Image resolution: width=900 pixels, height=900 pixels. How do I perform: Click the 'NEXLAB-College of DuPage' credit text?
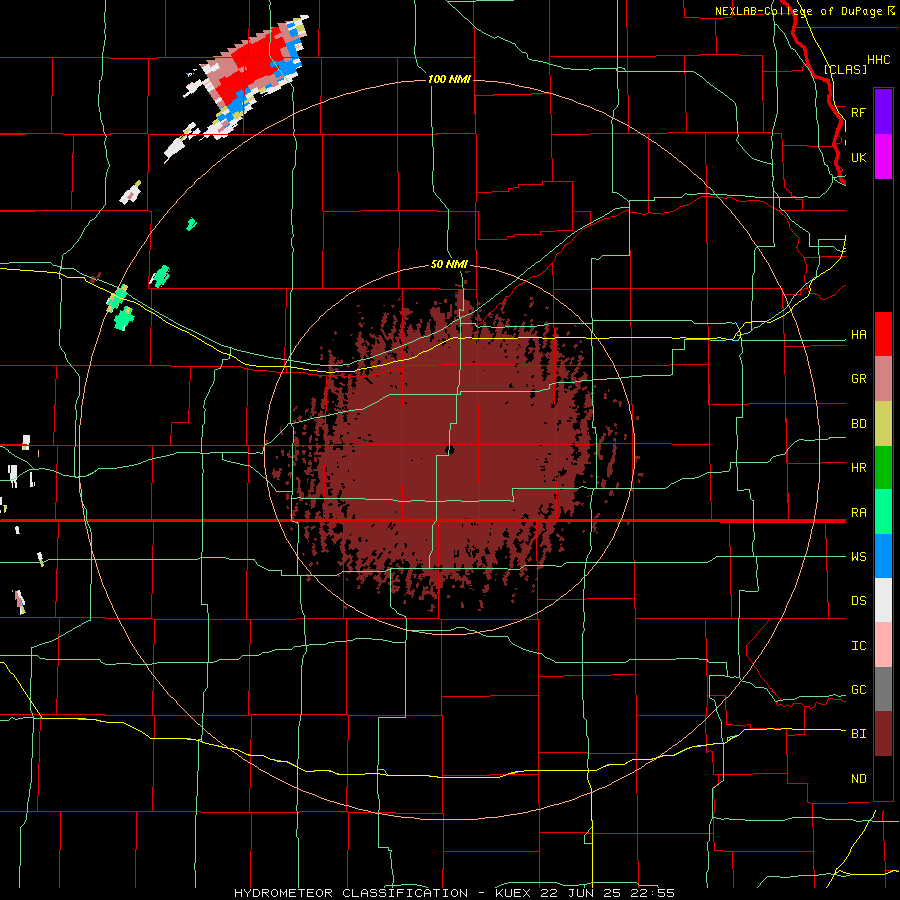tap(798, 11)
